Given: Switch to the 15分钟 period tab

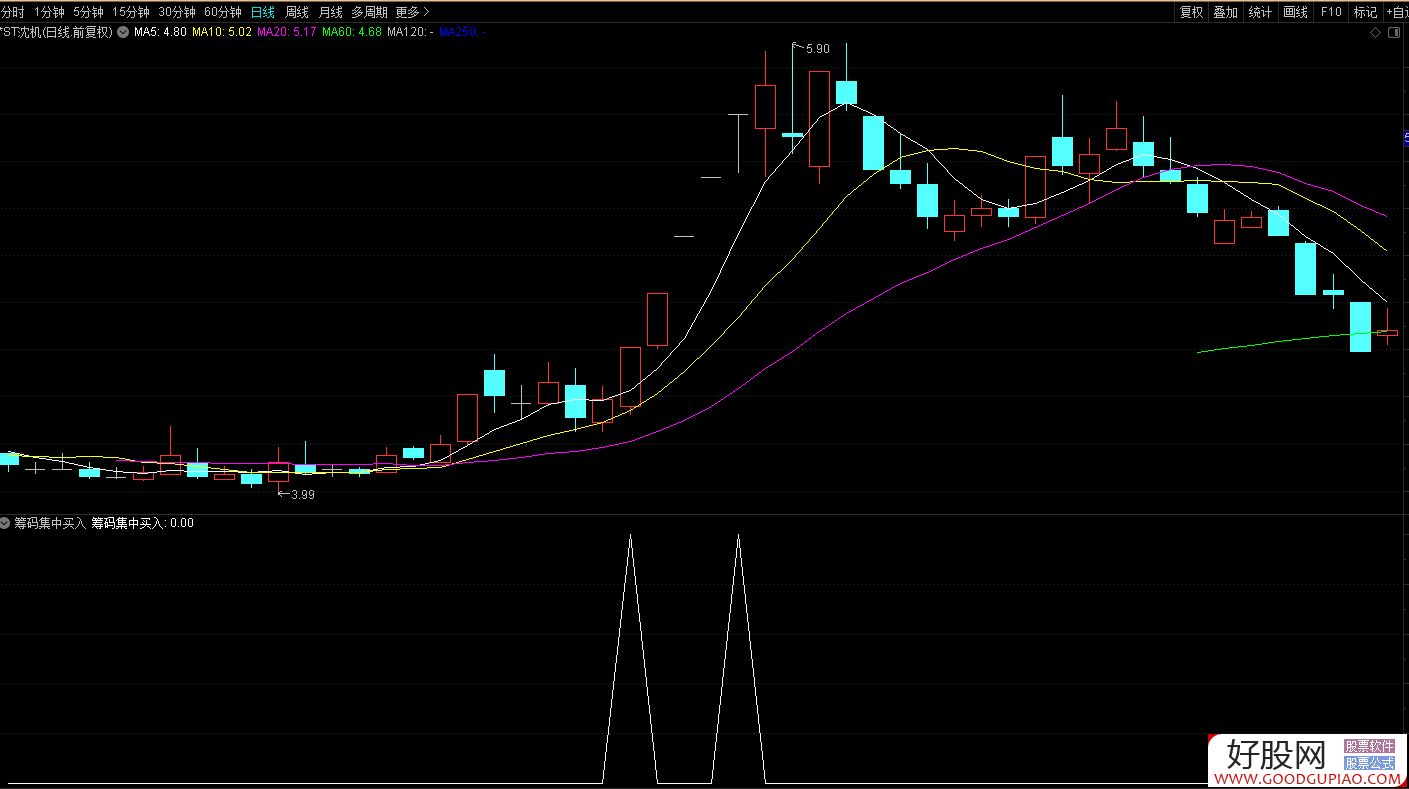Looking at the screenshot, I should tap(130, 12).
